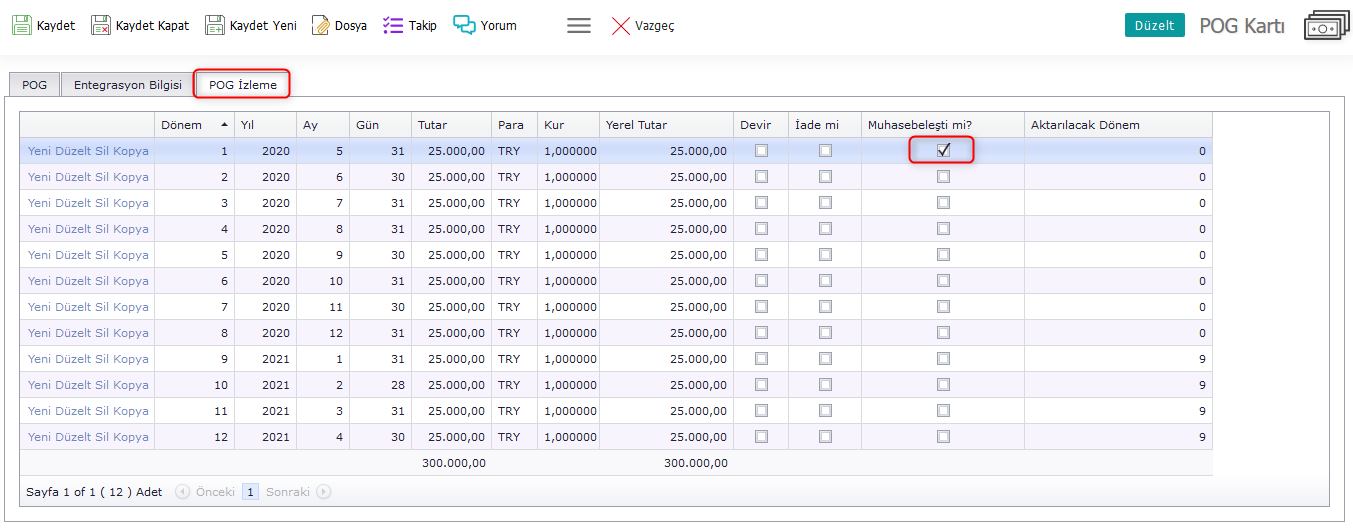Click the Takip checklist icon

[x=393, y=25]
